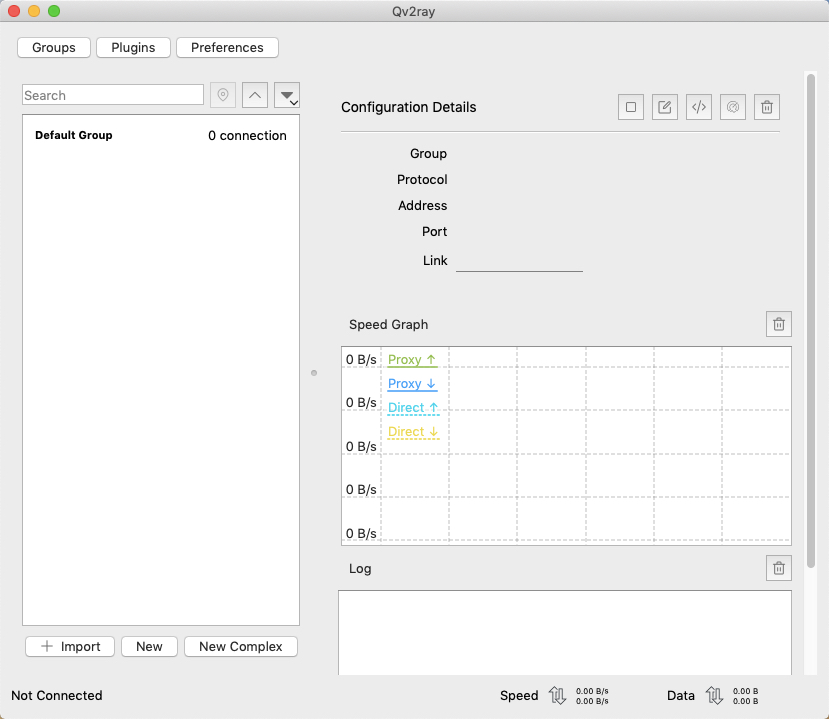Clear the Log with its trash icon
This screenshot has height=719, width=829.
(x=779, y=568)
